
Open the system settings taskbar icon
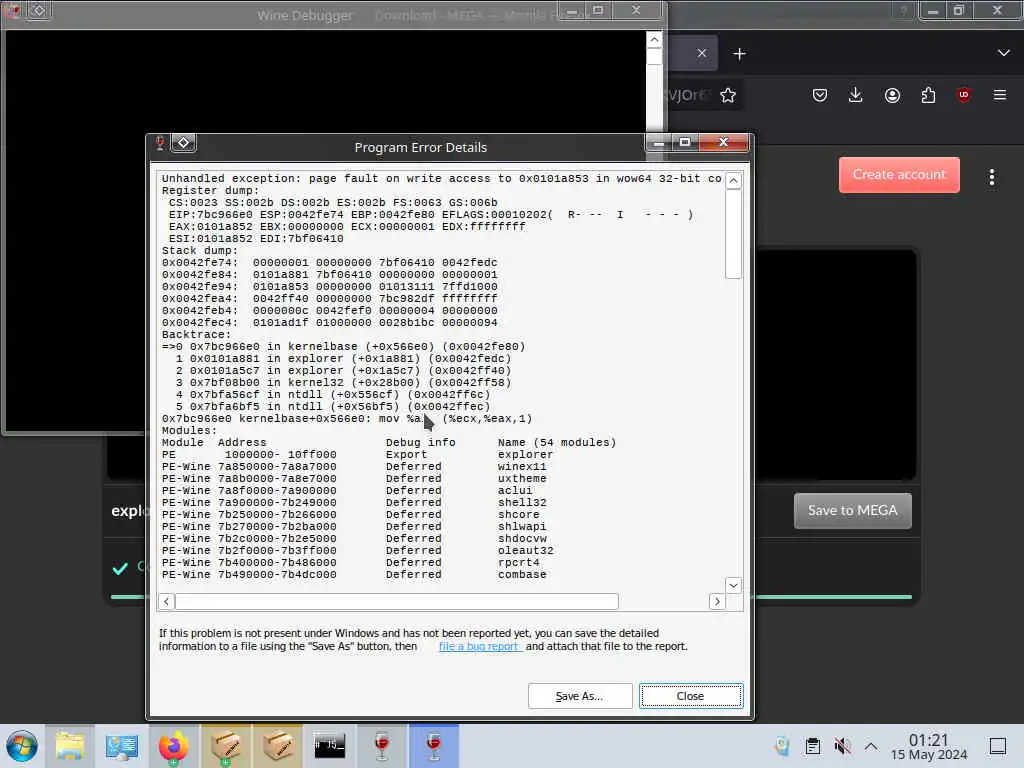[121, 746]
